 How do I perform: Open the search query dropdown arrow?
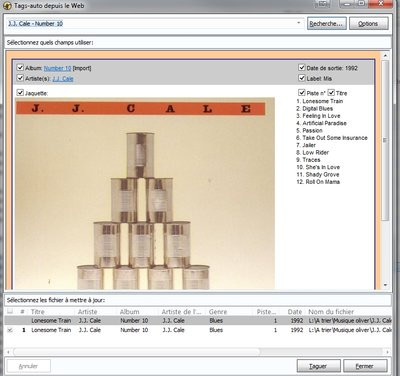pyautogui.click(x=299, y=23)
